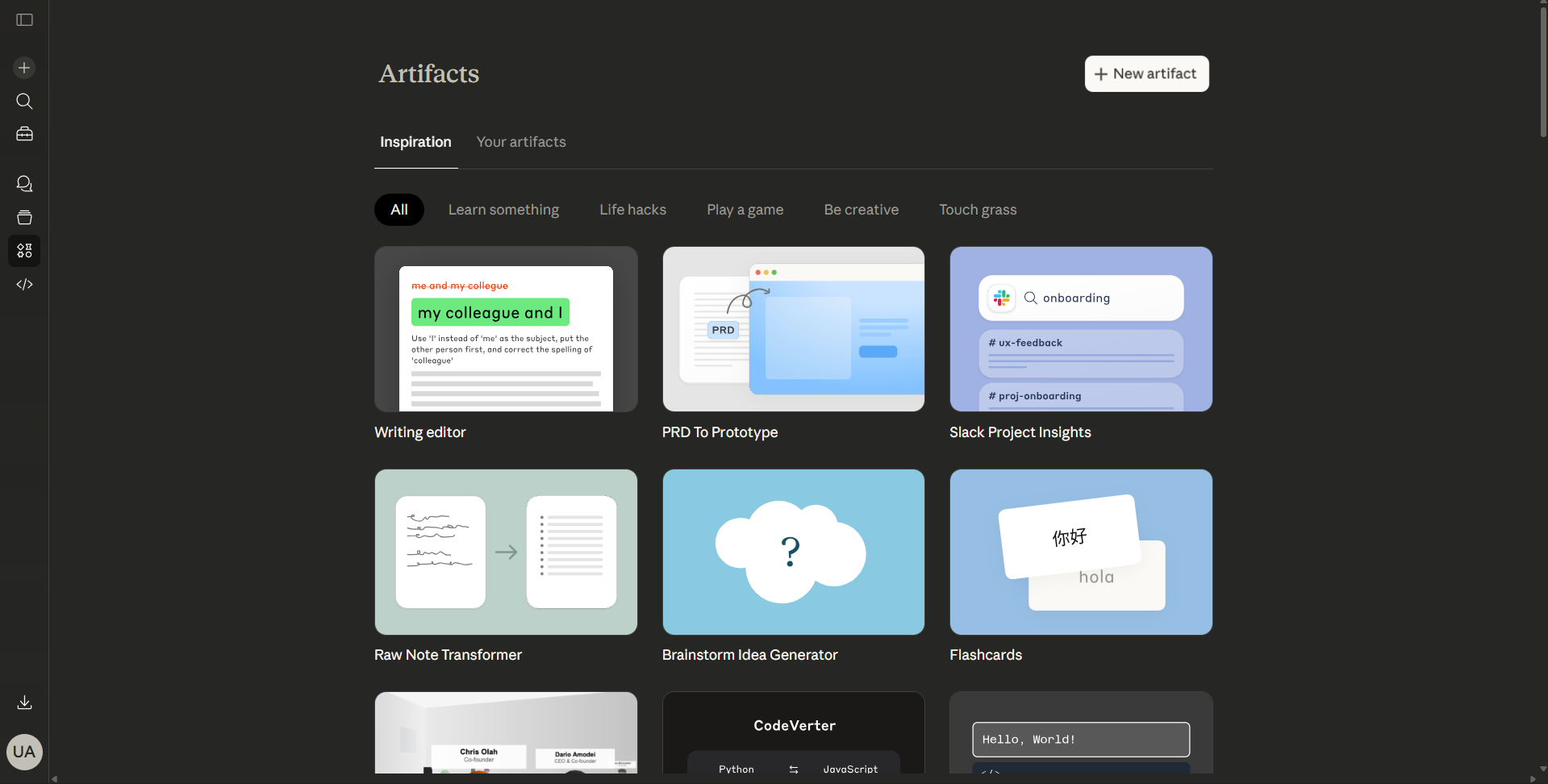Open the UA user avatar menu
This screenshot has height=784, width=1548.
coord(24,752)
